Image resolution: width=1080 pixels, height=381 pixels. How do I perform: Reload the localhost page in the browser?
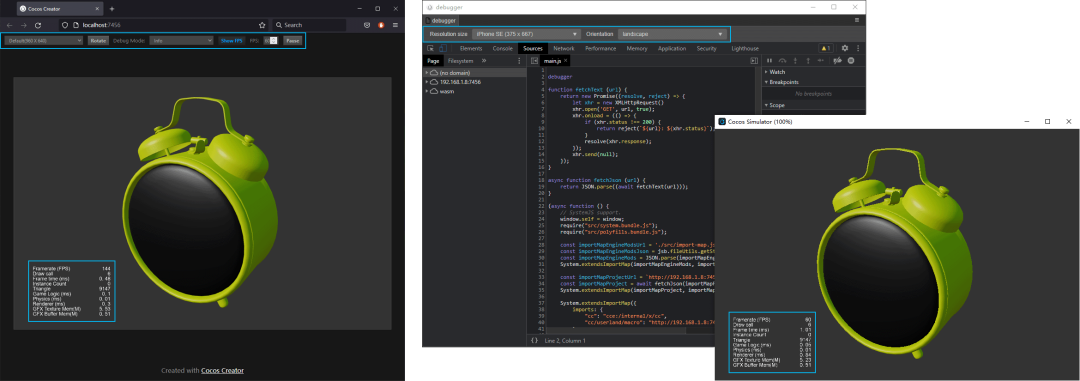[37, 25]
